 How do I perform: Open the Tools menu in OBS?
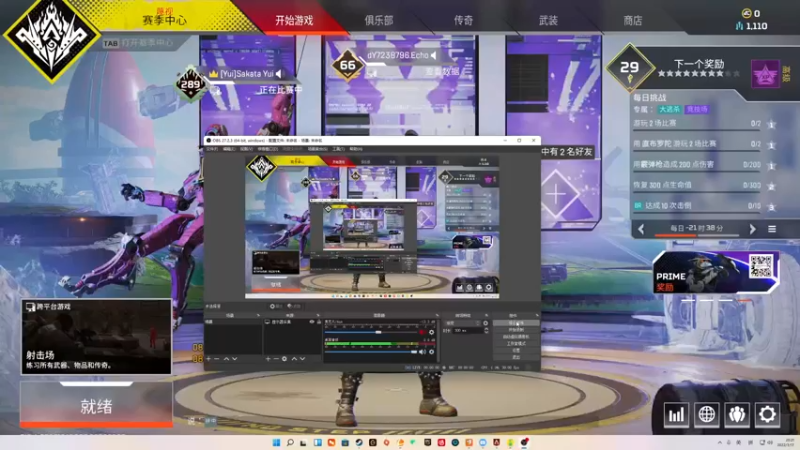tap(339, 149)
